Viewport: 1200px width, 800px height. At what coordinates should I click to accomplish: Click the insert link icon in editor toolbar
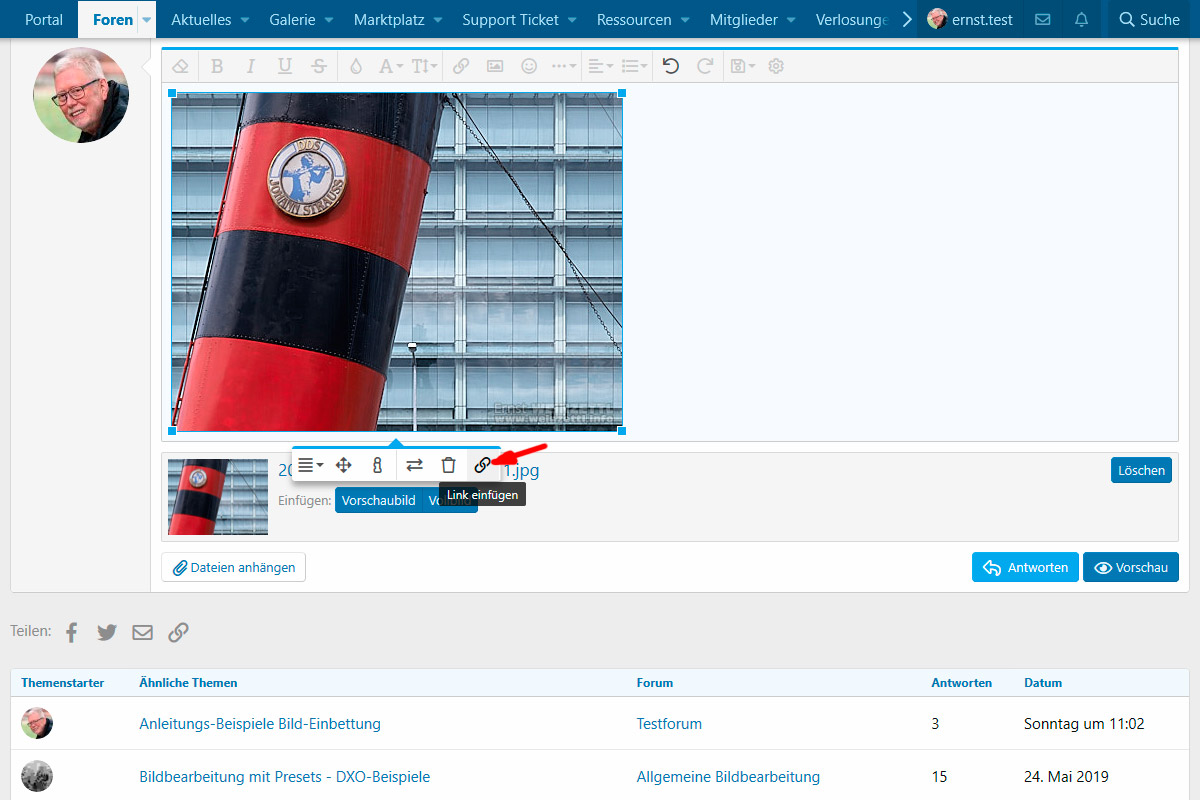[461, 66]
